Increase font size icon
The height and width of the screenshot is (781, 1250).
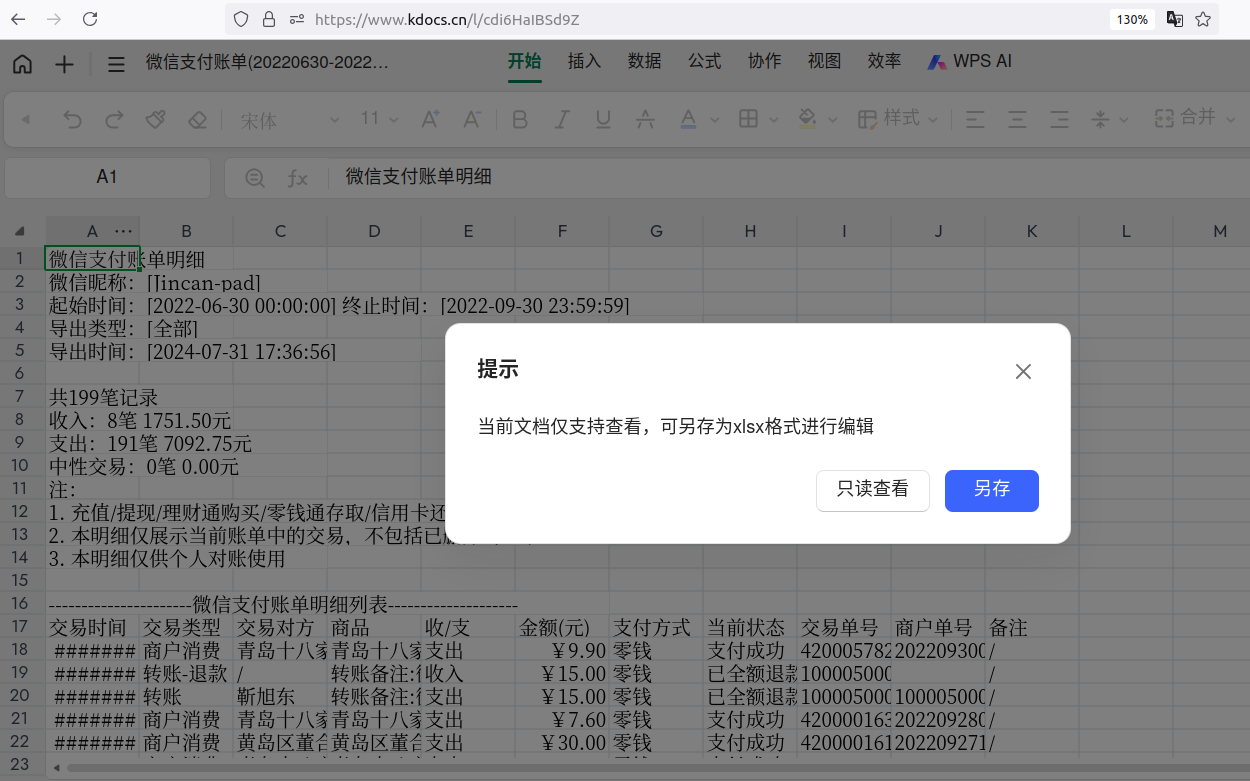430,119
